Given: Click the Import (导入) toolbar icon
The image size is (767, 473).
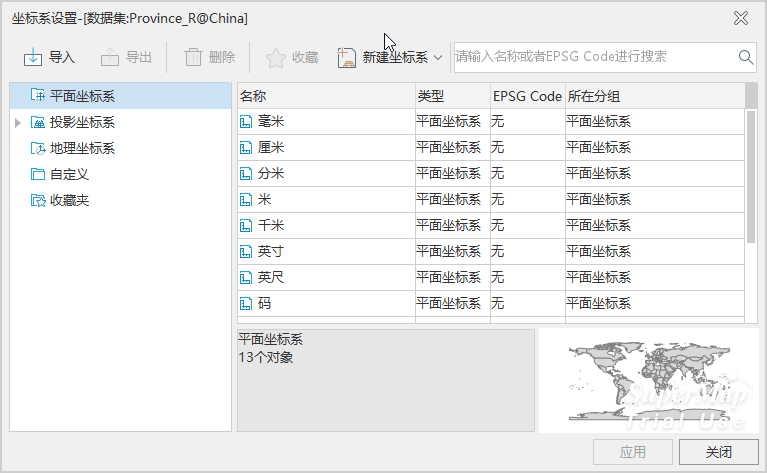Looking at the screenshot, I should (x=33, y=58).
